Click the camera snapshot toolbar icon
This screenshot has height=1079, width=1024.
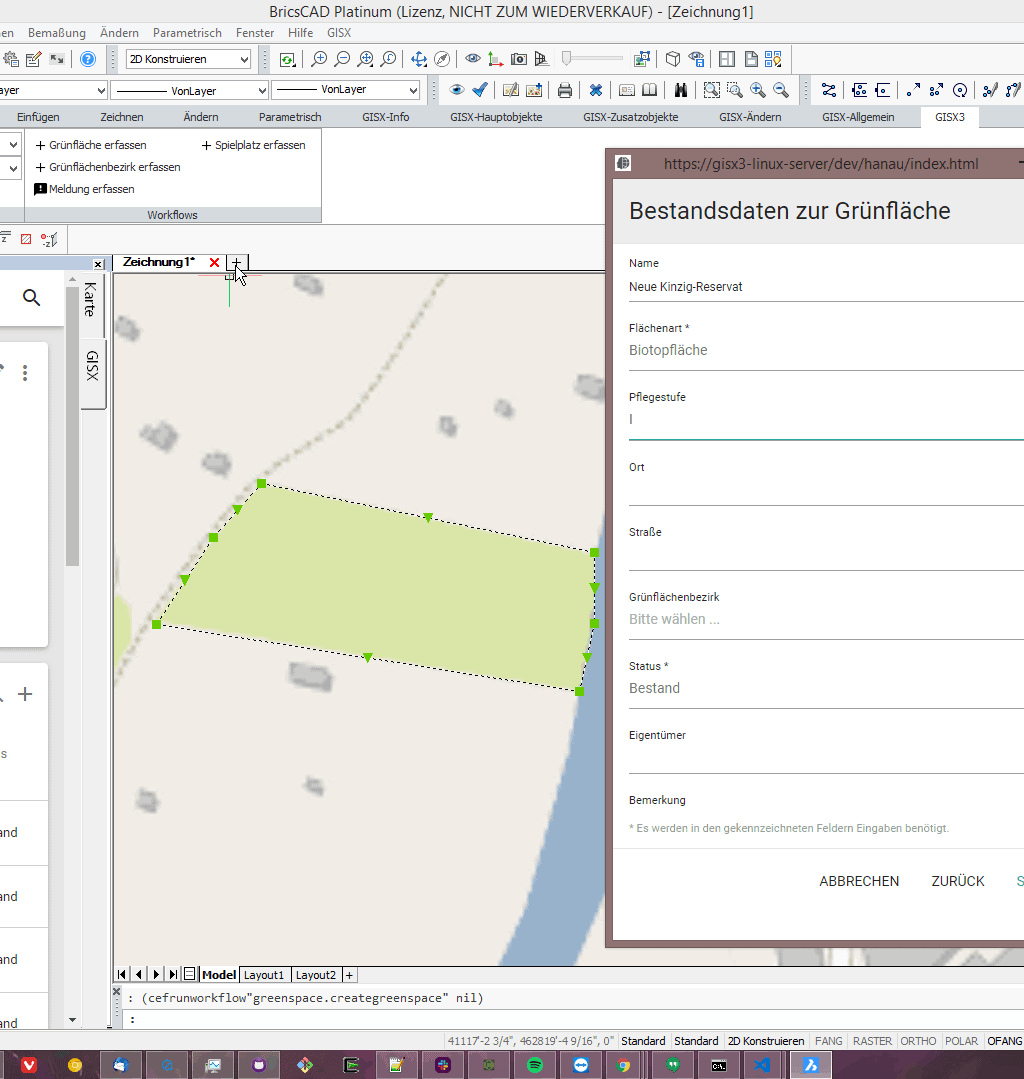point(518,58)
